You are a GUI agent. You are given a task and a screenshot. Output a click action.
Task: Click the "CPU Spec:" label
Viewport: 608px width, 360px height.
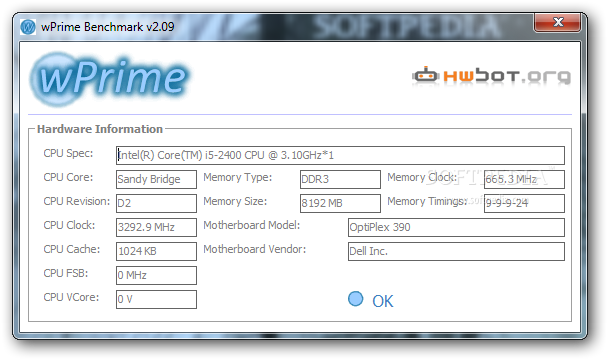[x=68, y=153]
